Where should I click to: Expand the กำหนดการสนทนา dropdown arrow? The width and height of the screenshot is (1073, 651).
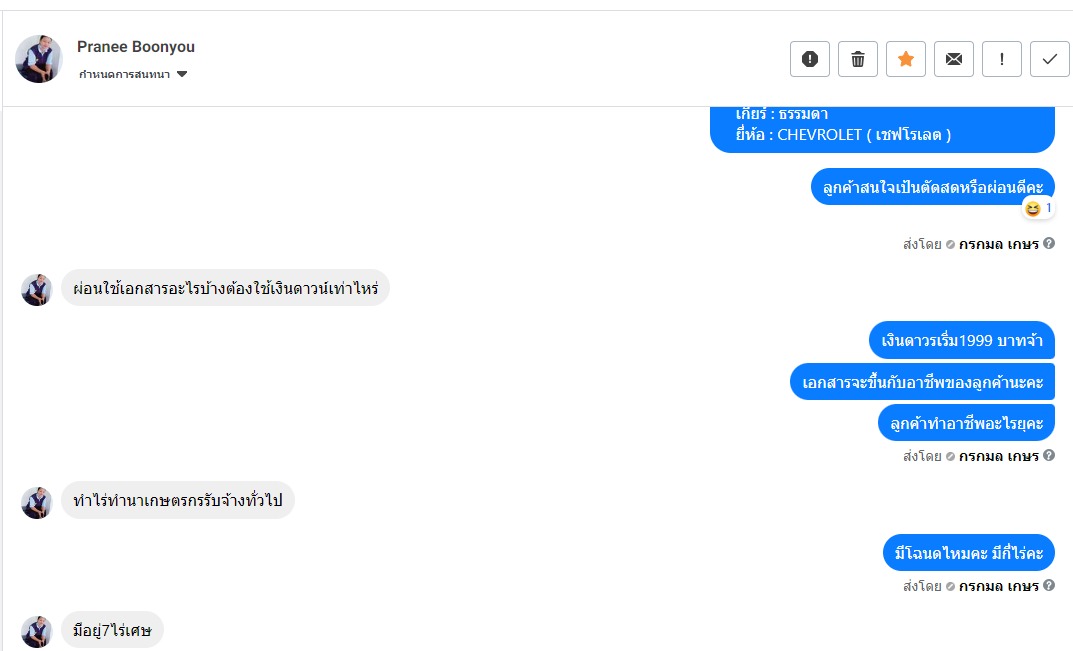coord(182,74)
